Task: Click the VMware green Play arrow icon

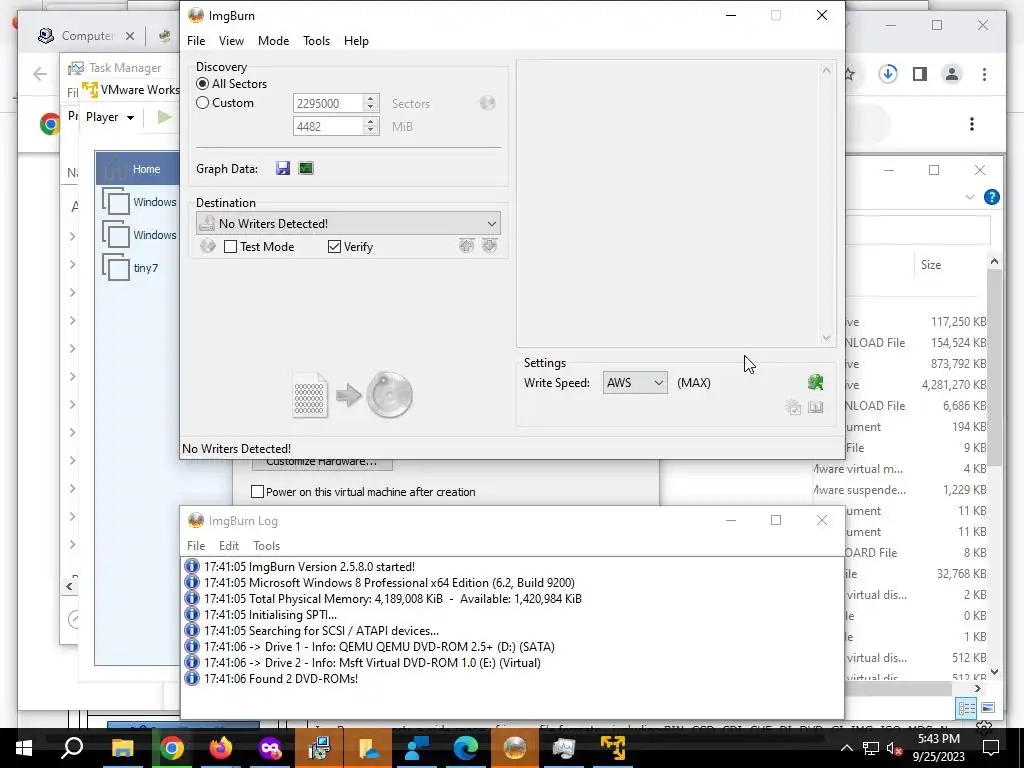Action: (x=164, y=117)
